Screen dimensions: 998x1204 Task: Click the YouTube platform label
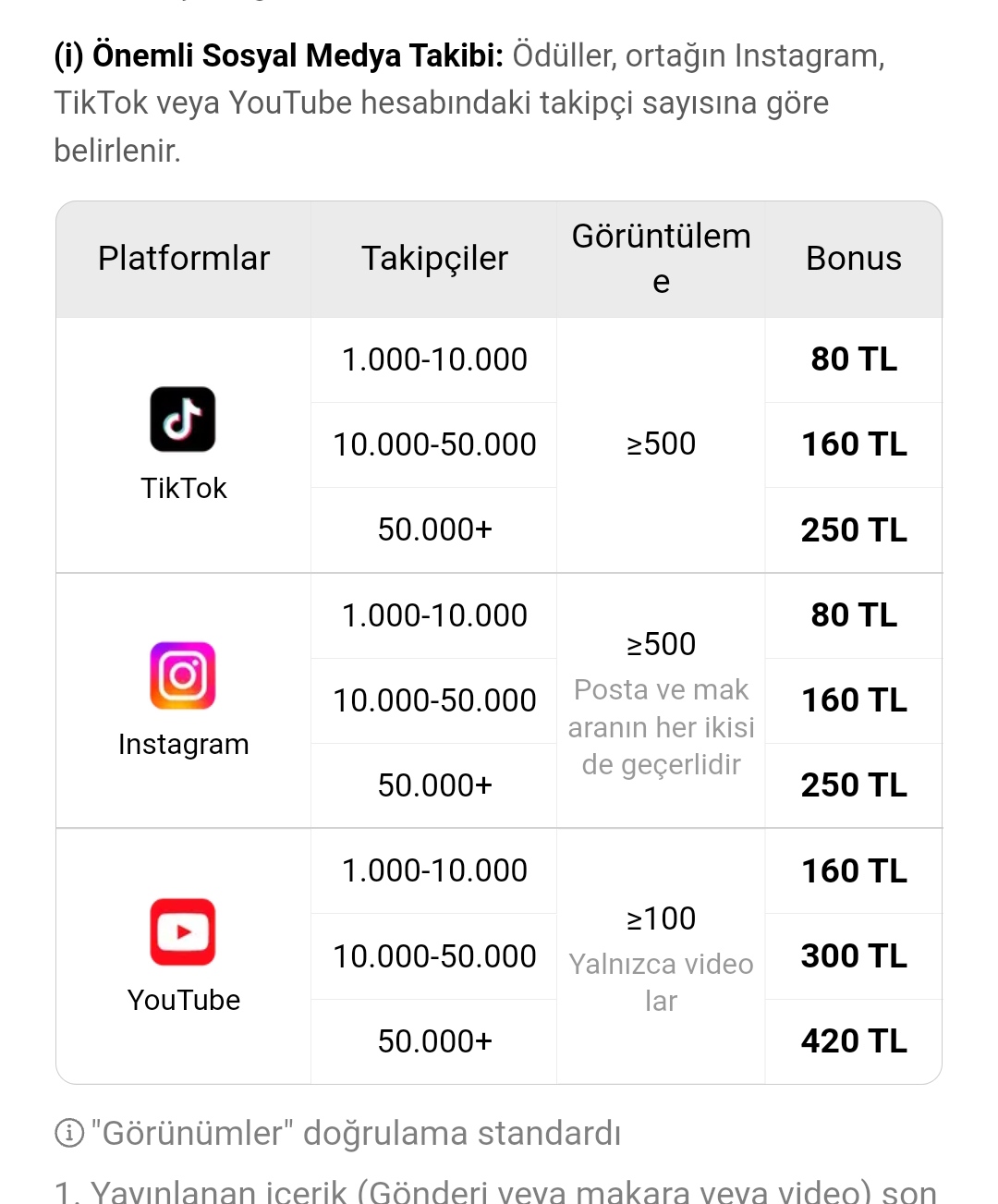pos(183,1000)
